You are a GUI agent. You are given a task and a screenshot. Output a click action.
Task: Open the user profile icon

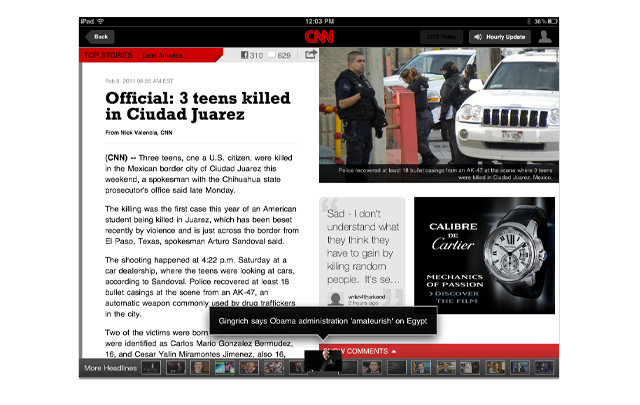click(545, 37)
